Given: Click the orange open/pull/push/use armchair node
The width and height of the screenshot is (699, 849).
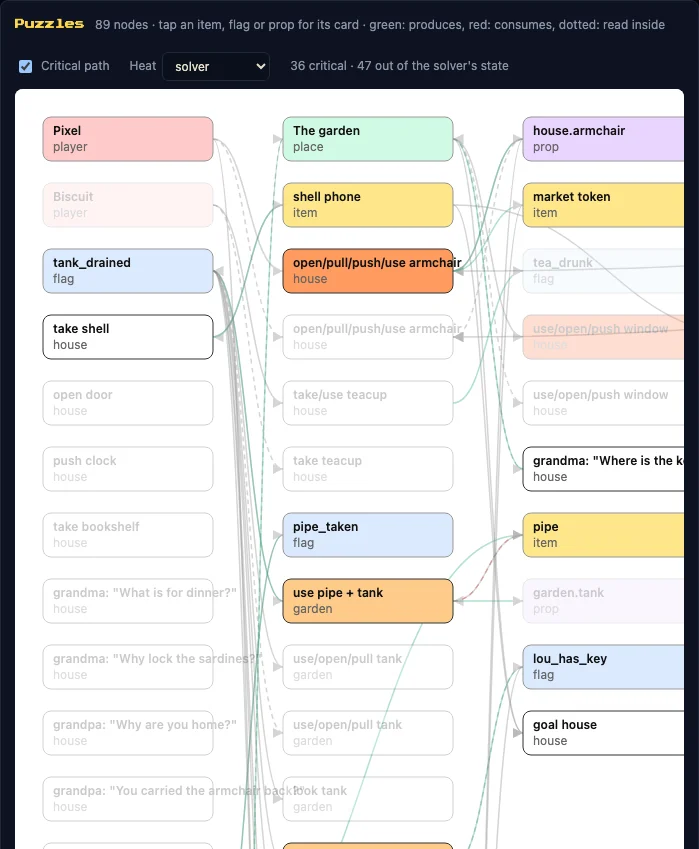Looking at the screenshot, I should (x=368, y=271).
